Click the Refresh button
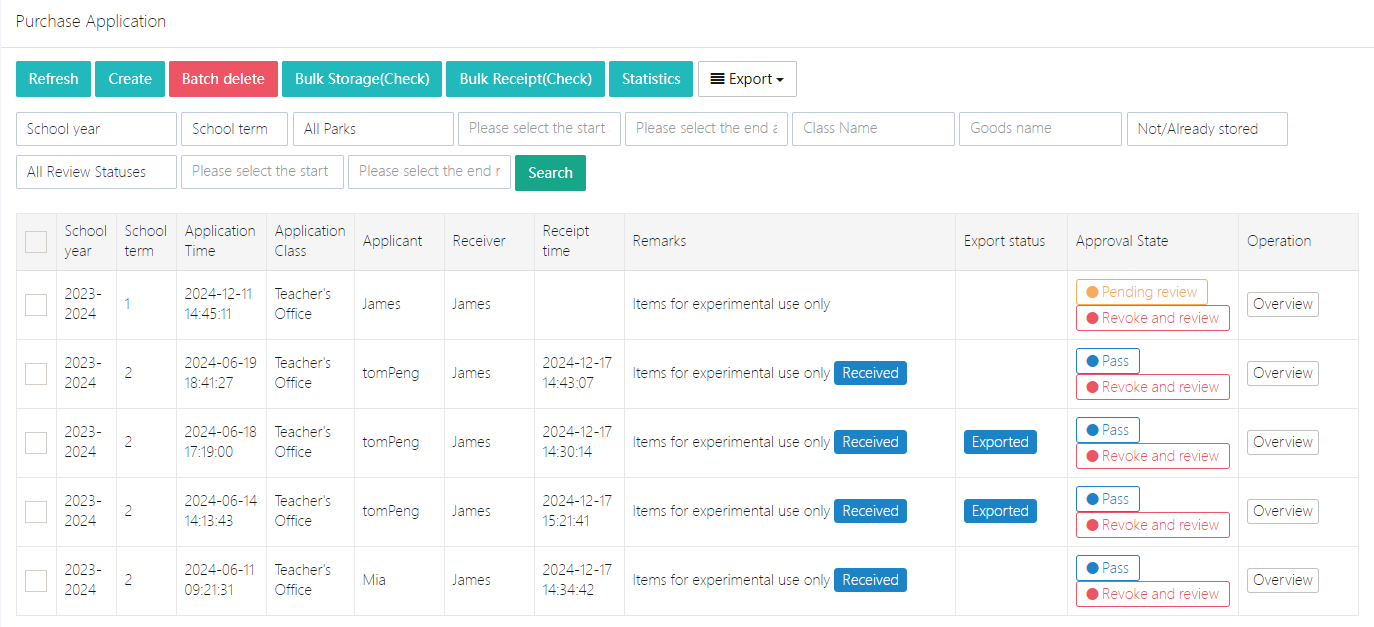Viewport: 1374px width, 627px height. pyautogui.click(x=53, y=79)
